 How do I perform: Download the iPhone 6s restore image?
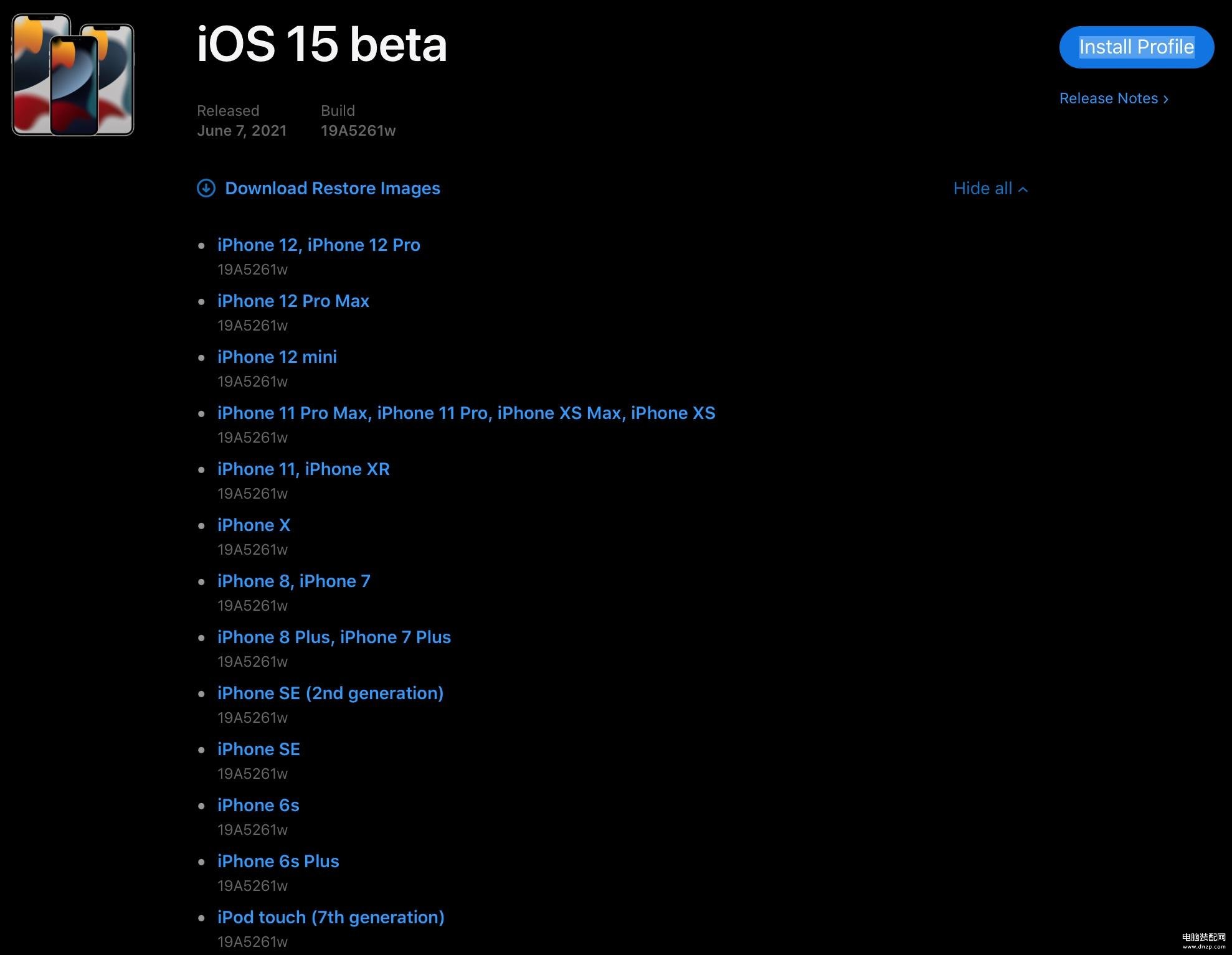258,805
